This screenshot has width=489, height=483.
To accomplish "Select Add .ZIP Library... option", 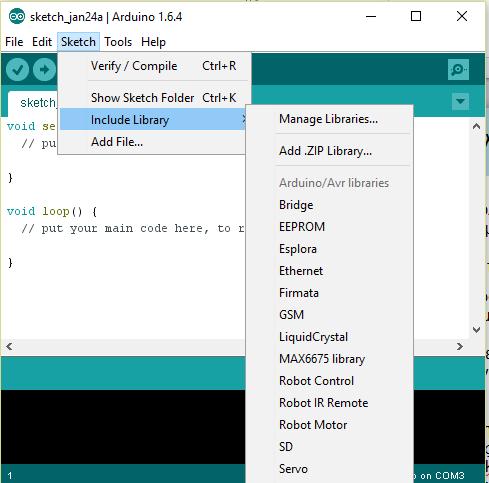I will click(328, 151).
